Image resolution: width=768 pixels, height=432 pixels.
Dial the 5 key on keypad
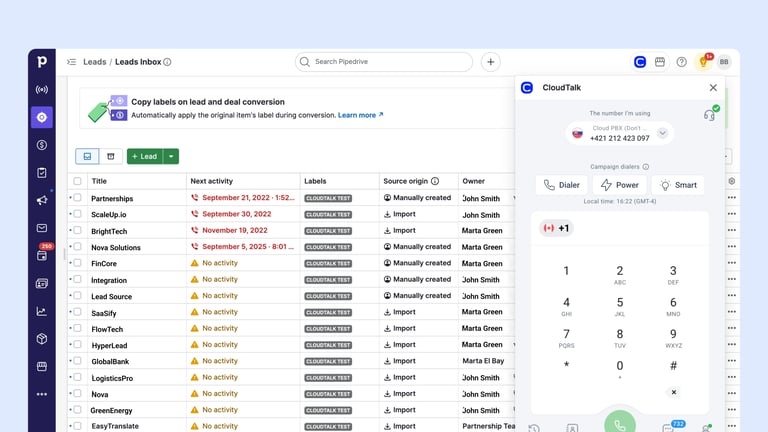point(620,307)
